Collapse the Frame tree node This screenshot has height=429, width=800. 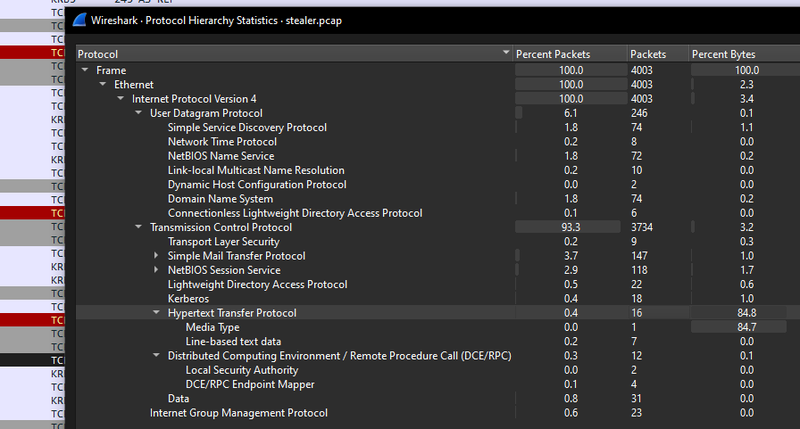click(84, 70)
